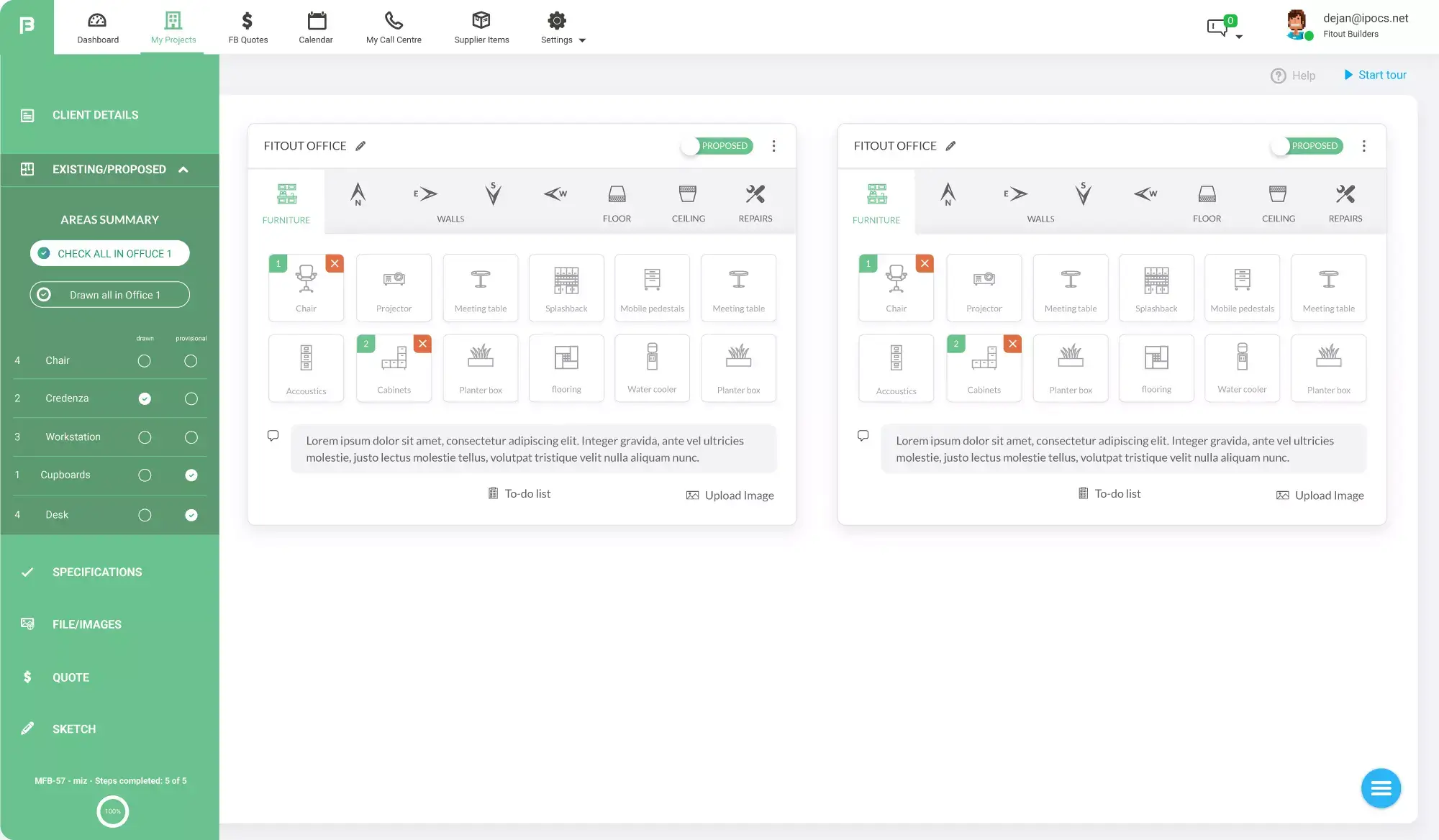Check the drawn circle for Chair row
1439x840 pixels.
click(144, 360)
